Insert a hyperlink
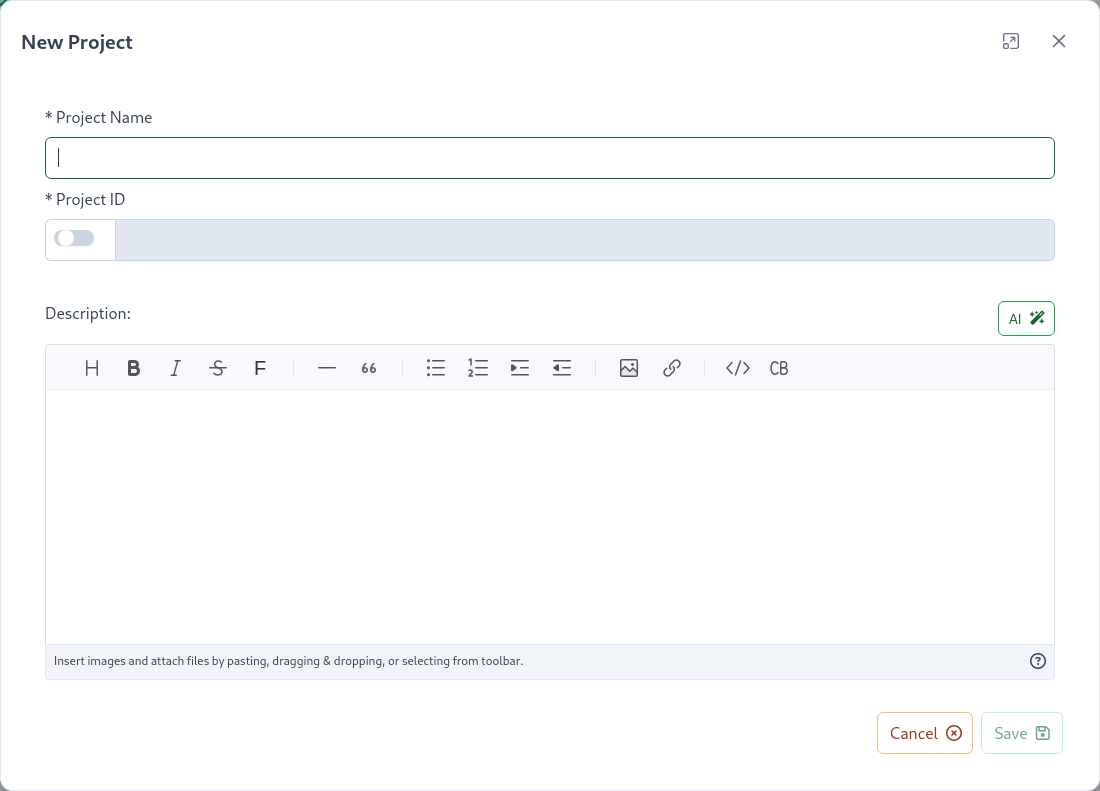Screen dimensions: 1100x791 (x=671, y=368)
